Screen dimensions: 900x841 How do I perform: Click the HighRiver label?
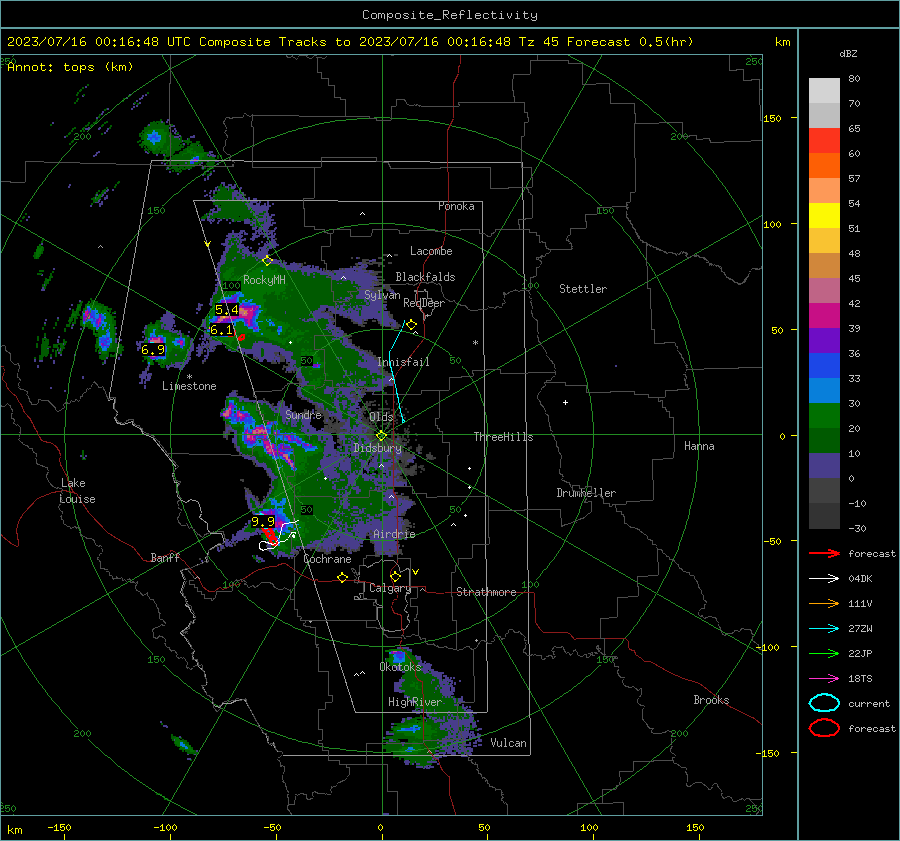[x=415, y=702]
